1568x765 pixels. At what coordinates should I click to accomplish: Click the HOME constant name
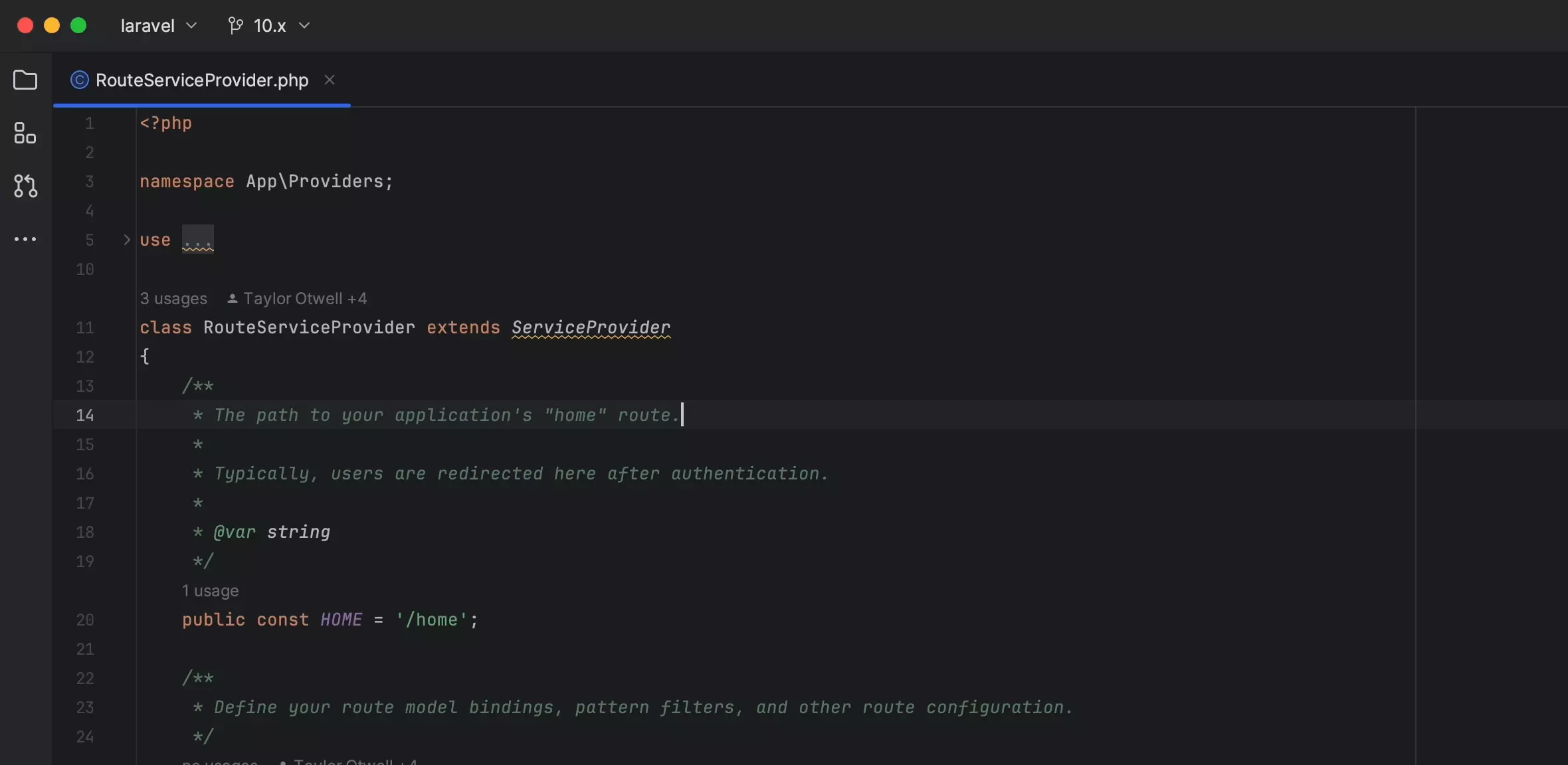[341, 620]
